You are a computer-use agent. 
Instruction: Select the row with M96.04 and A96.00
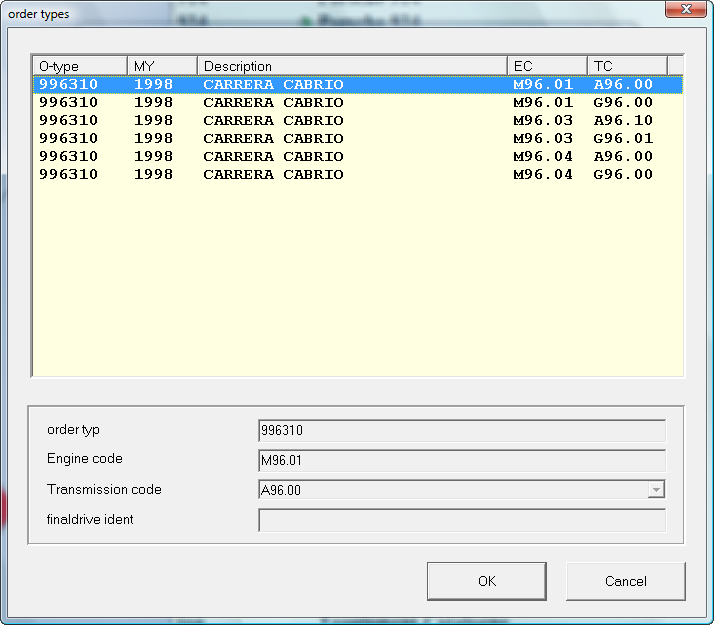click(x=357, y=157)
